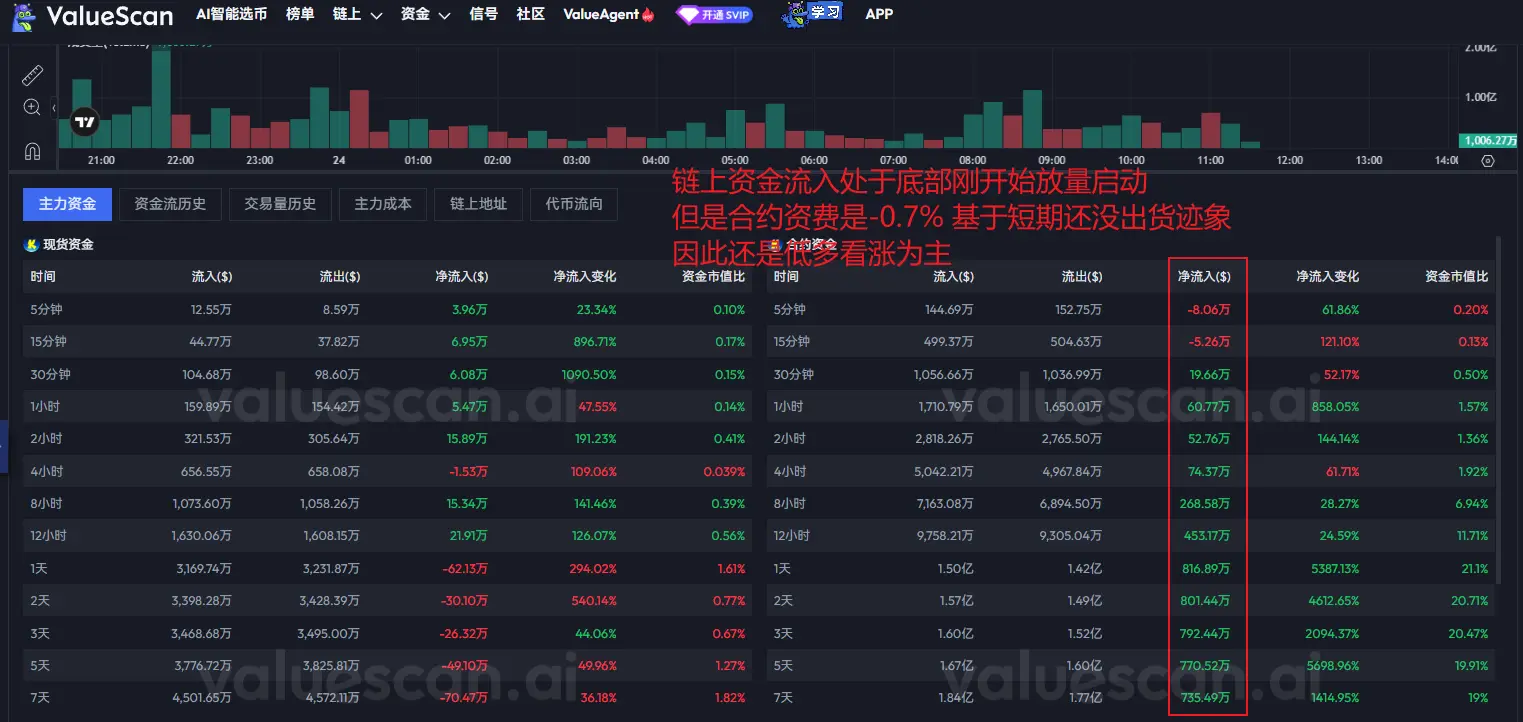
Task: Click the 1,006.27万 volume price label
Action: pos(1490,141)
